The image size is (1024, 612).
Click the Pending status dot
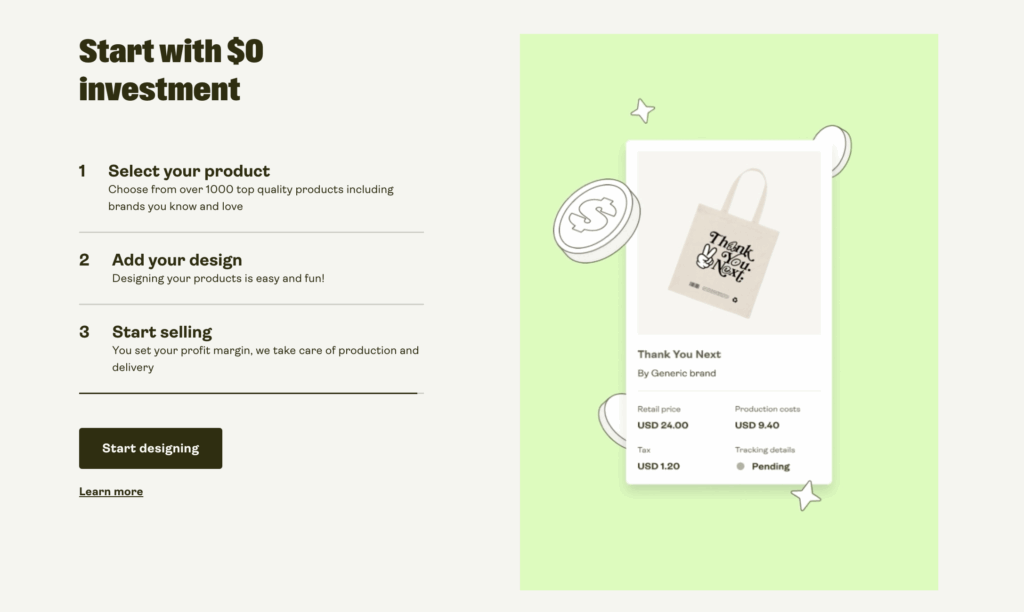point(740,466)
